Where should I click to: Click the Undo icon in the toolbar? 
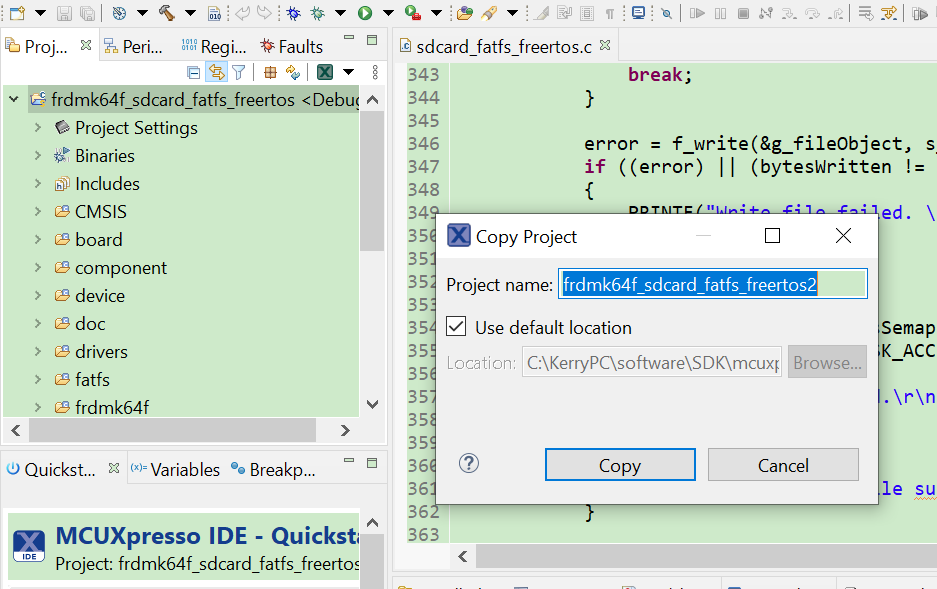(x=242, y=13)
